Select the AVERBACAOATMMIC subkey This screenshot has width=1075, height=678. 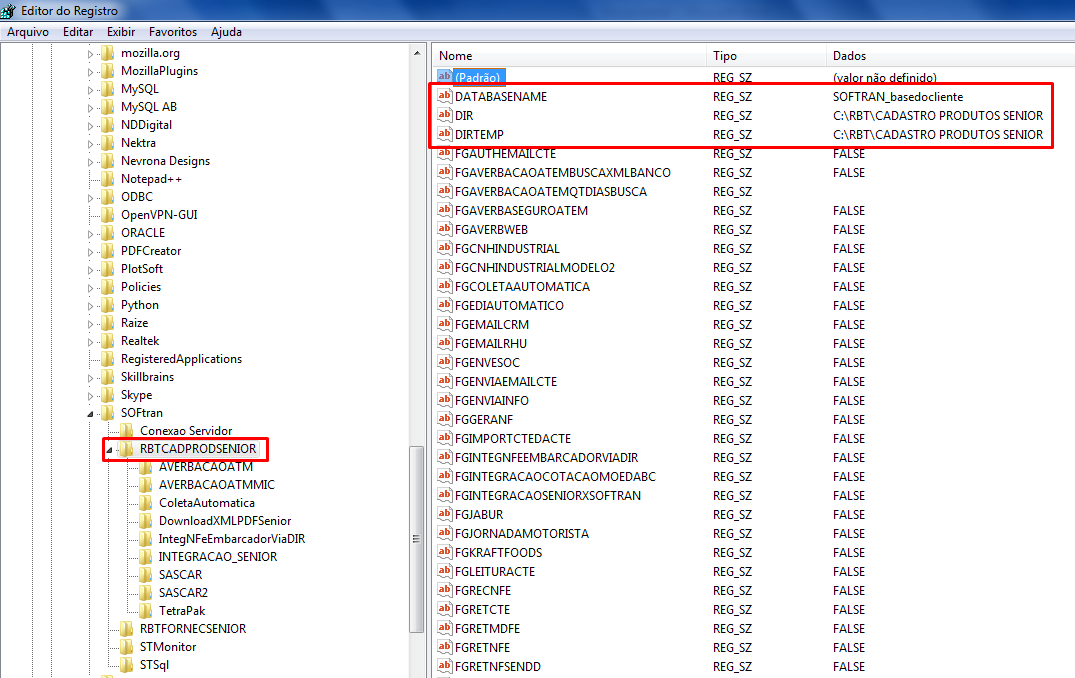(217, 485)
